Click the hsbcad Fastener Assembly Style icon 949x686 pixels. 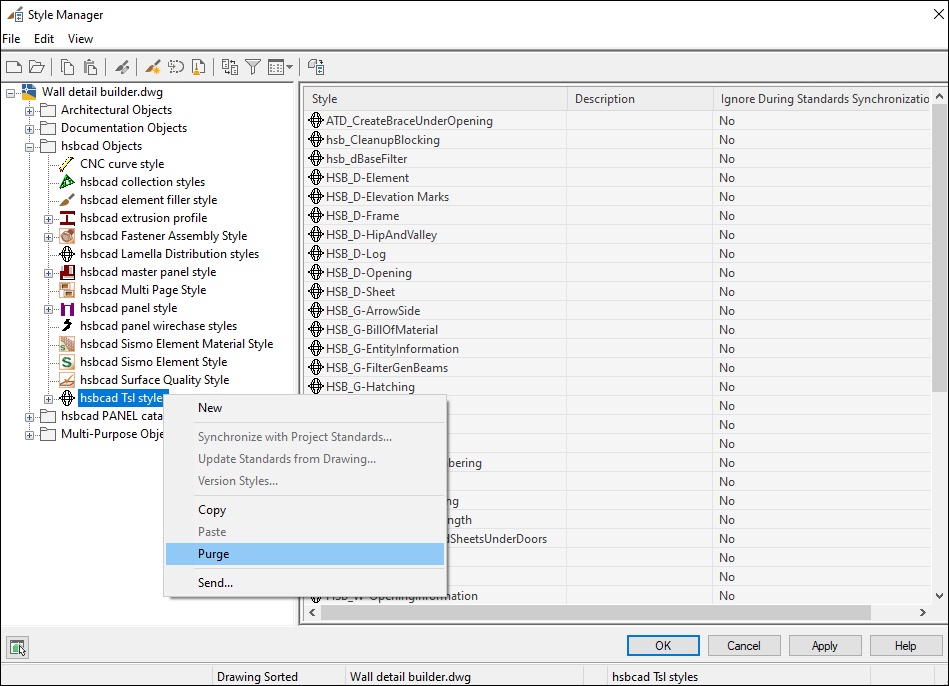67,236
